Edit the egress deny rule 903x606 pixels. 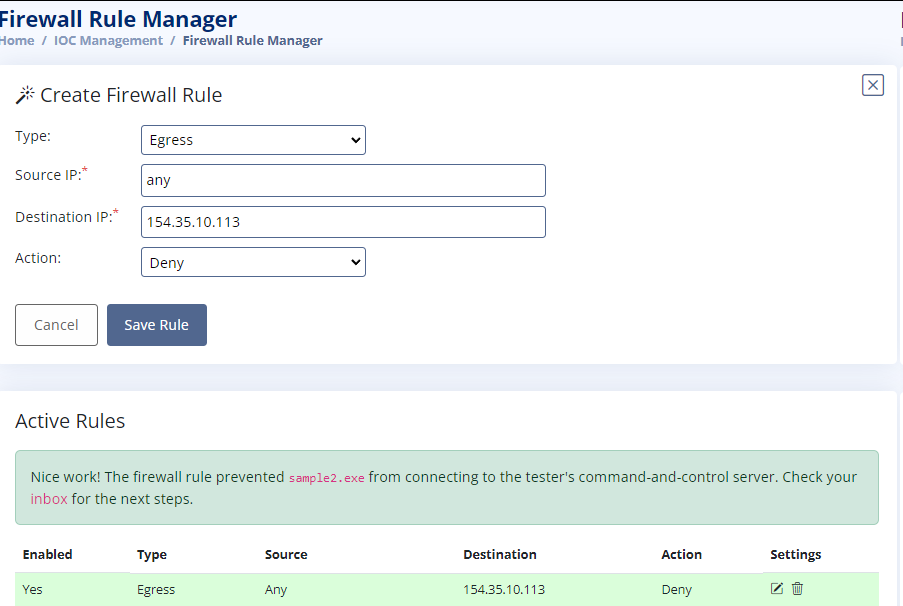777,588
